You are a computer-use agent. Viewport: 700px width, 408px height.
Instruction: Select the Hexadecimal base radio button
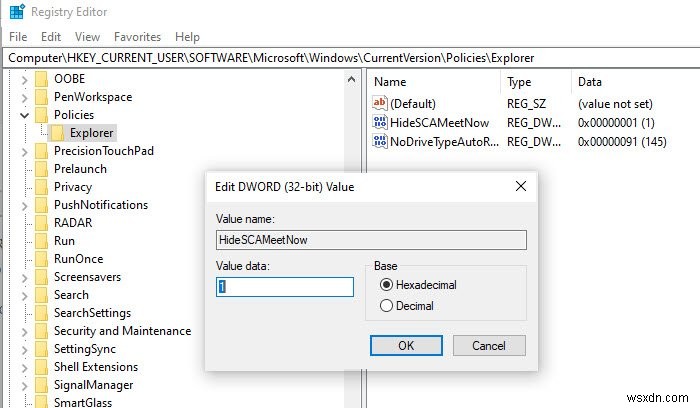click(386, 284)
